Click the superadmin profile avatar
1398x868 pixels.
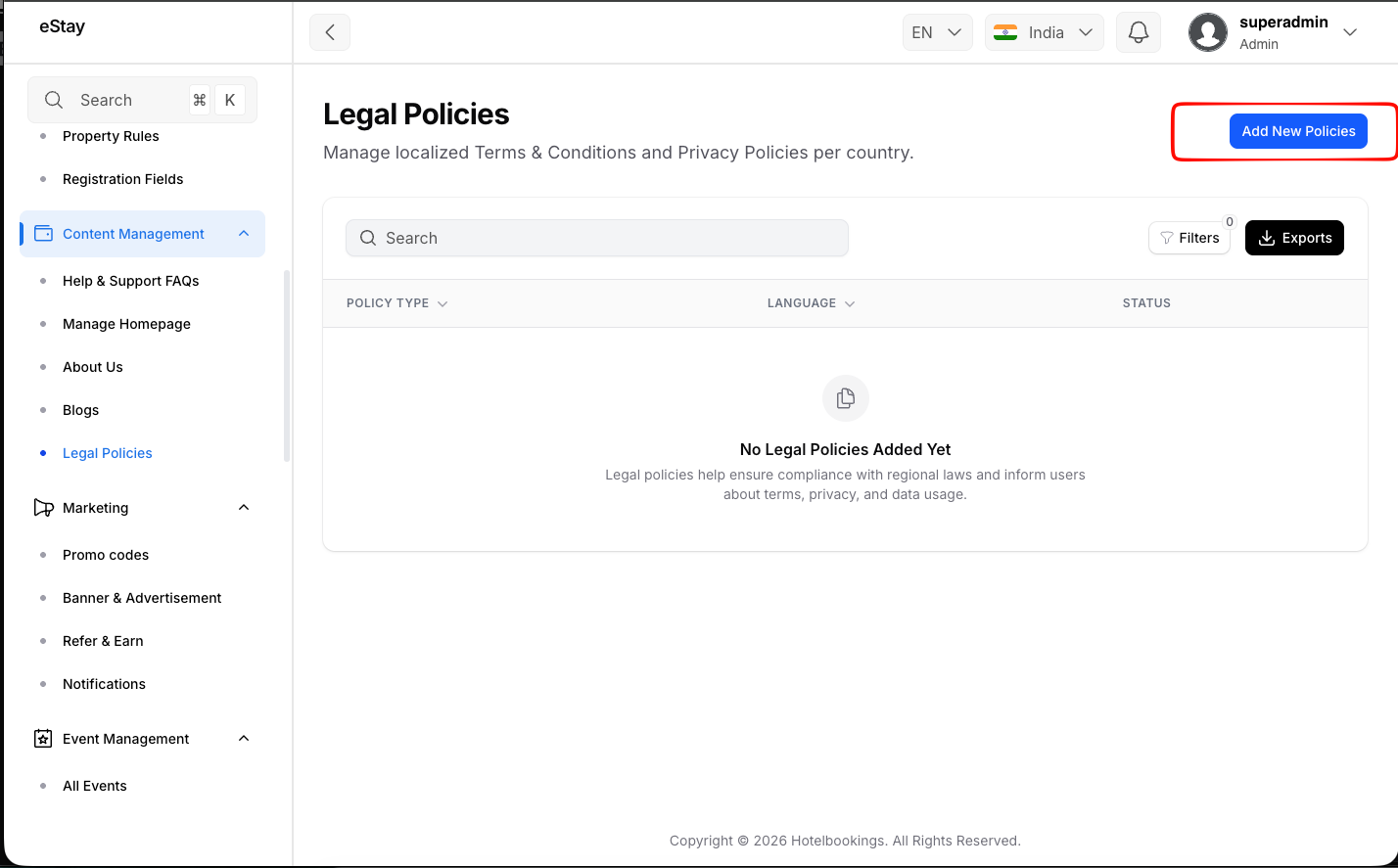point(1208,32)
